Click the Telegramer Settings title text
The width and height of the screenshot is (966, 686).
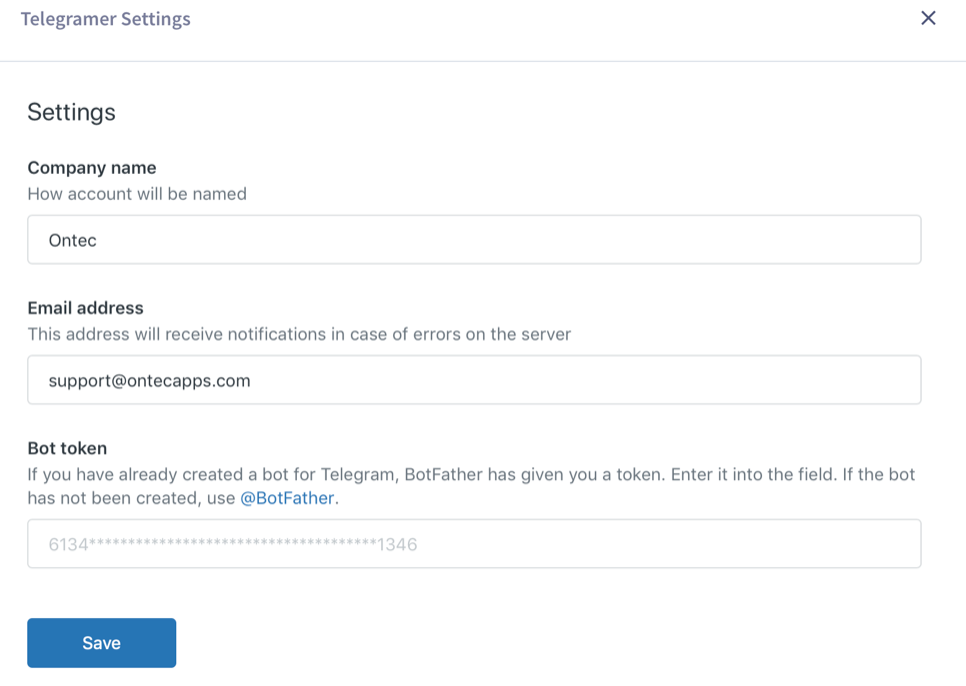105,19
